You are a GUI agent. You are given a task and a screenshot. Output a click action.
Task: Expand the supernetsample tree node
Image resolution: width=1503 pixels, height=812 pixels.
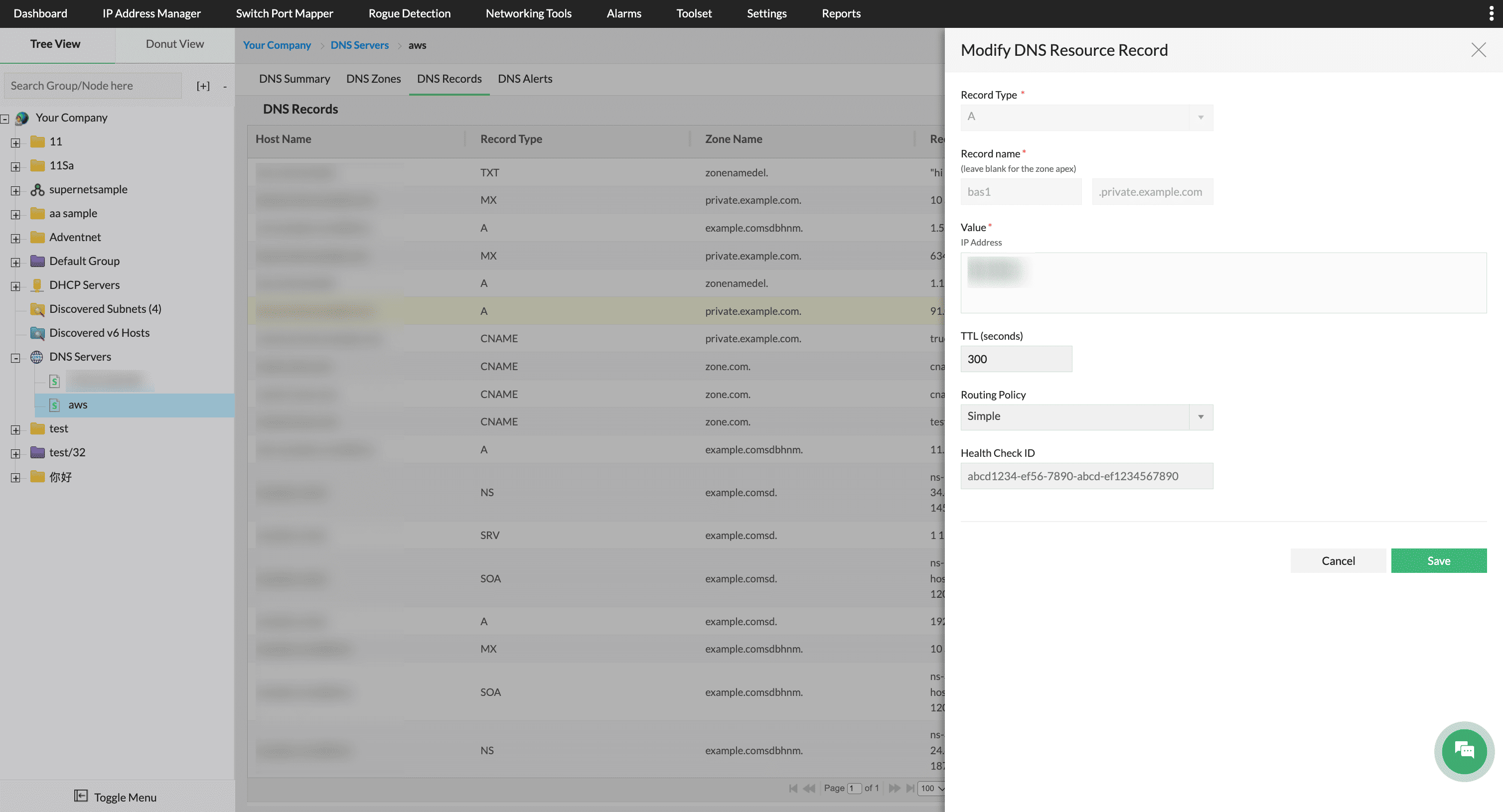pyautogui.click(x=16, y=191)
